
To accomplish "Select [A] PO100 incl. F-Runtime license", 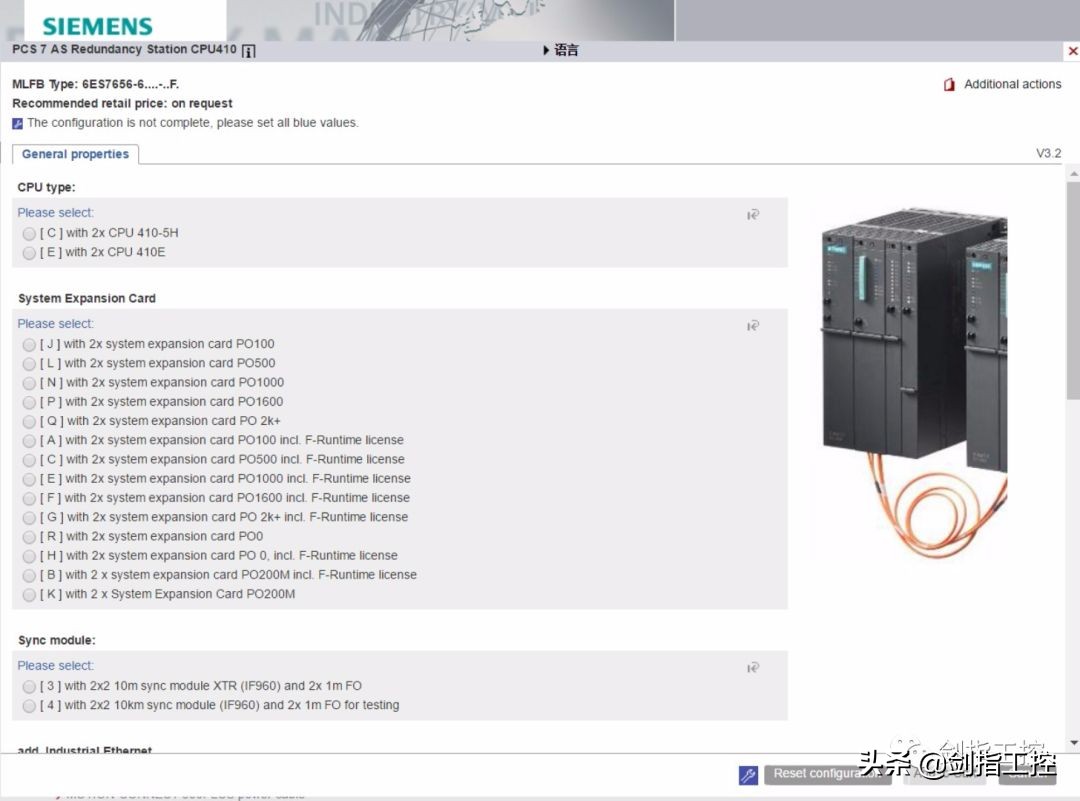I will point(29,441).
